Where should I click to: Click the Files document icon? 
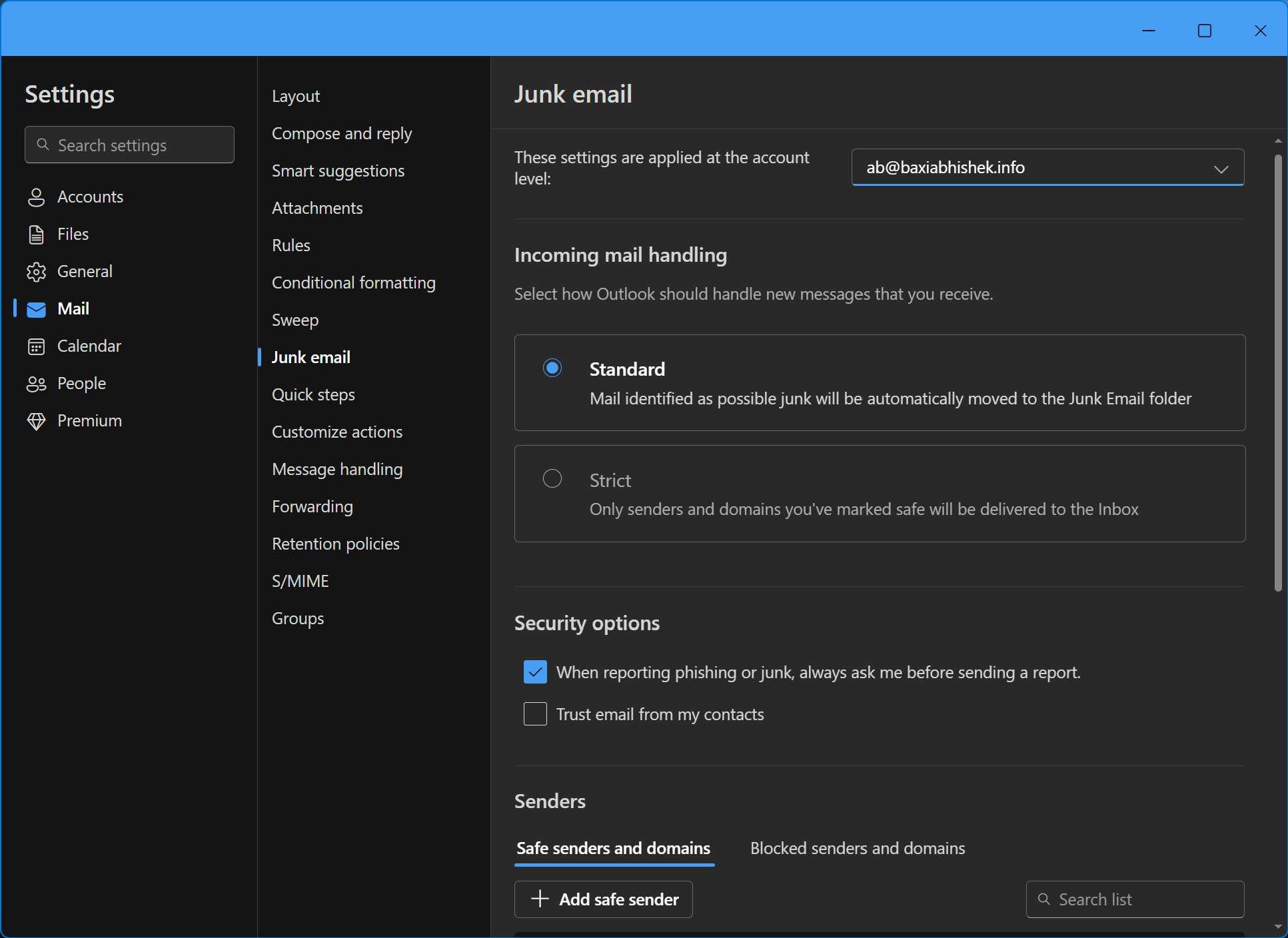(36, 234)
